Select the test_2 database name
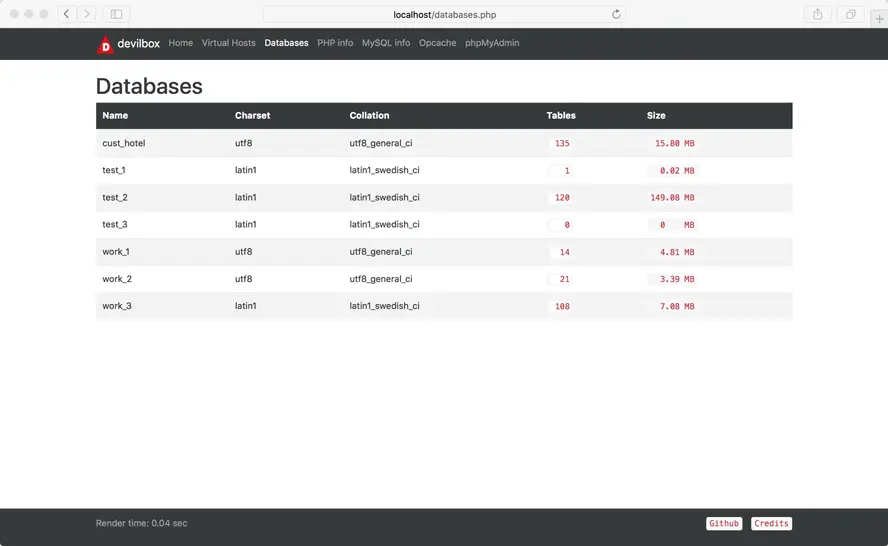Image resolution: width=888 pixels, height=546 pixels. [x=115, y=197]
